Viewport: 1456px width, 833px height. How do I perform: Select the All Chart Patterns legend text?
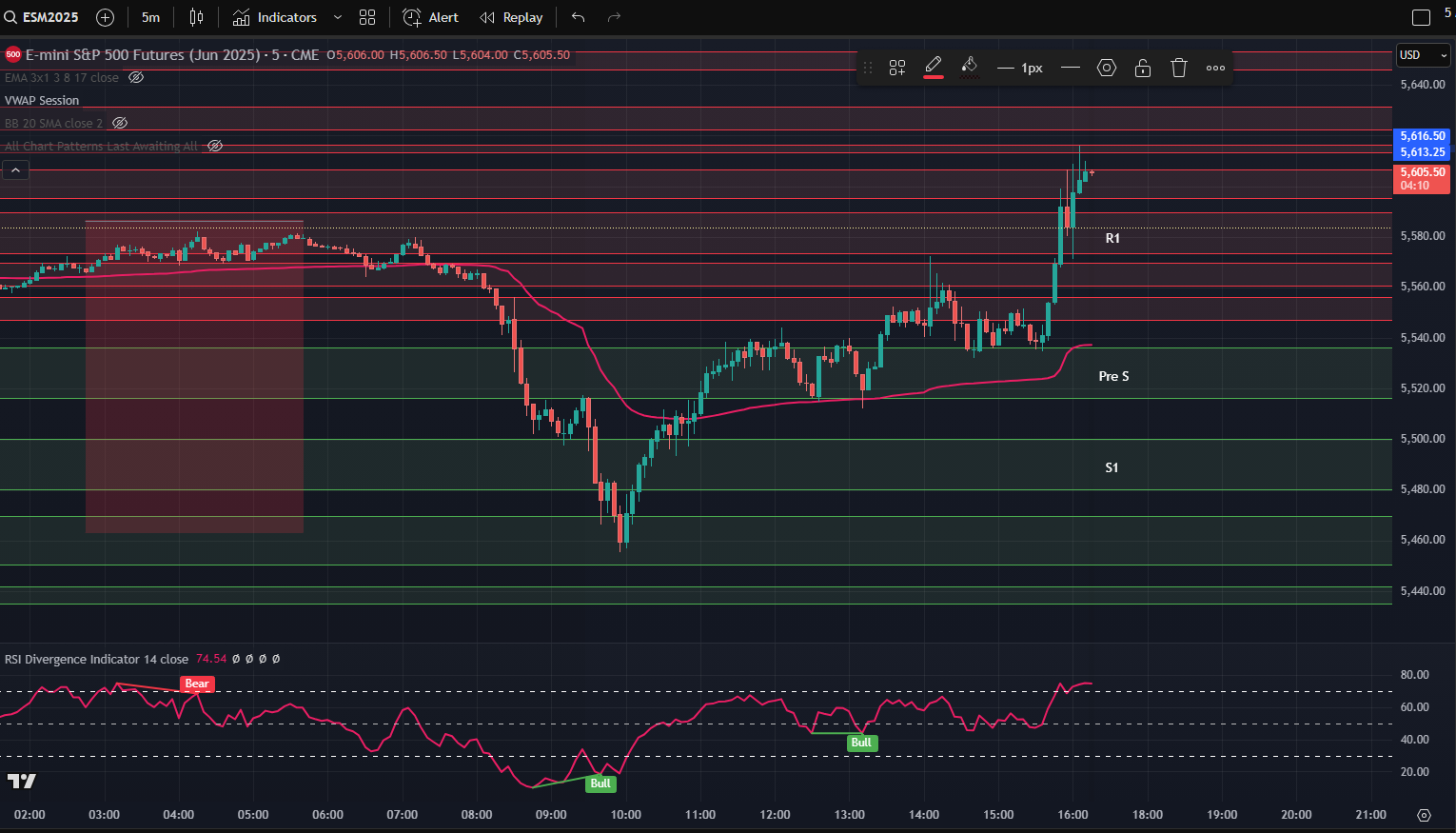point(101,146)
